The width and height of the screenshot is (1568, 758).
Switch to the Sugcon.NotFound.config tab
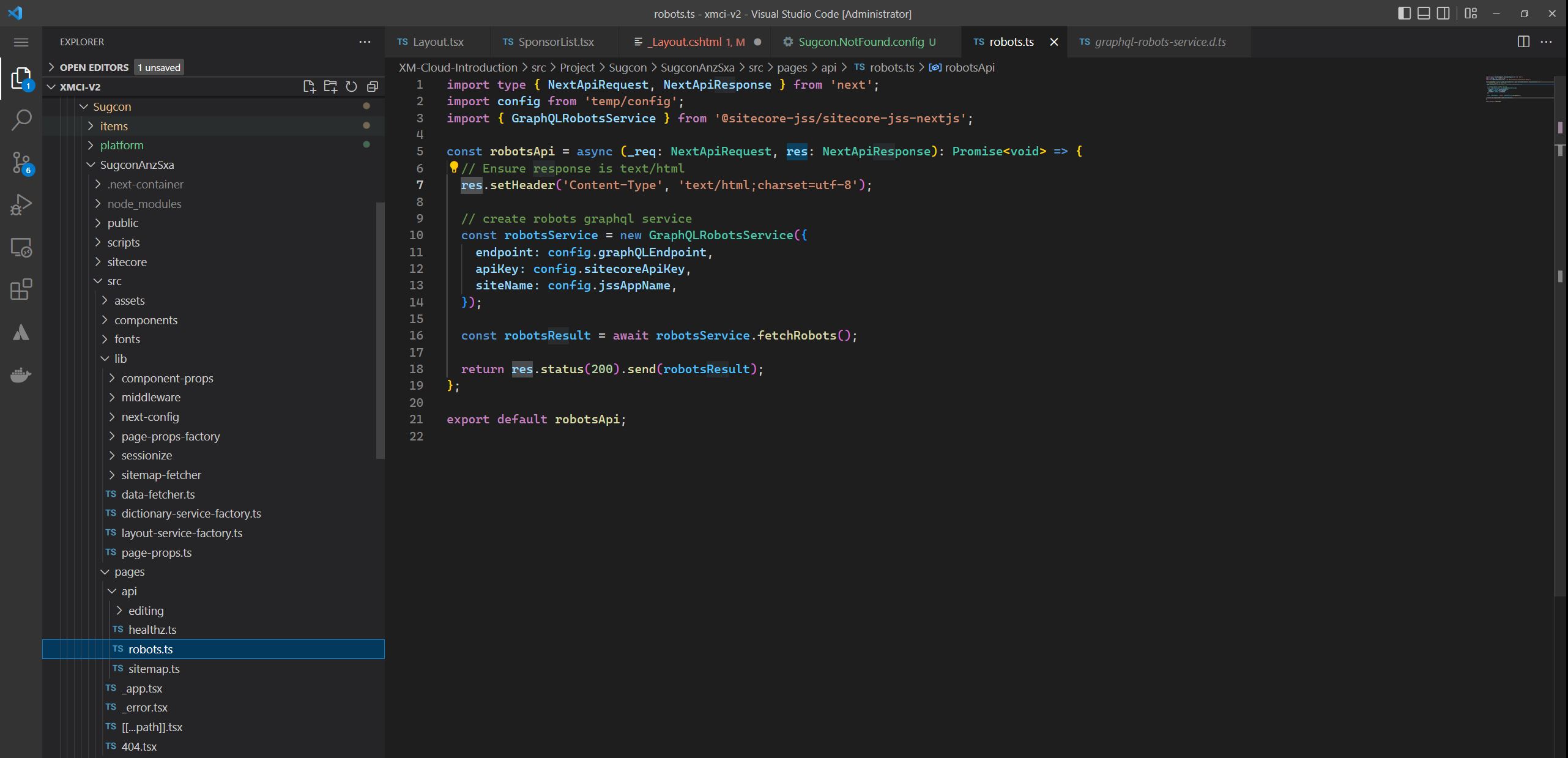coord(866,42)
